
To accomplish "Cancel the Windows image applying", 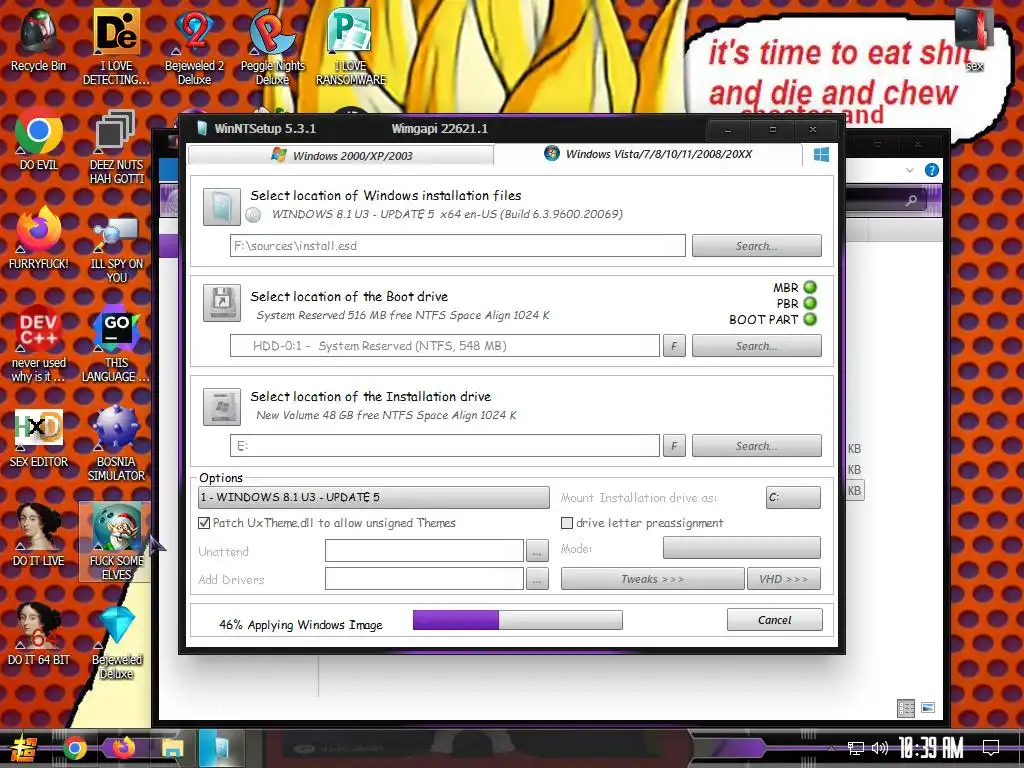I will (775, 620).
